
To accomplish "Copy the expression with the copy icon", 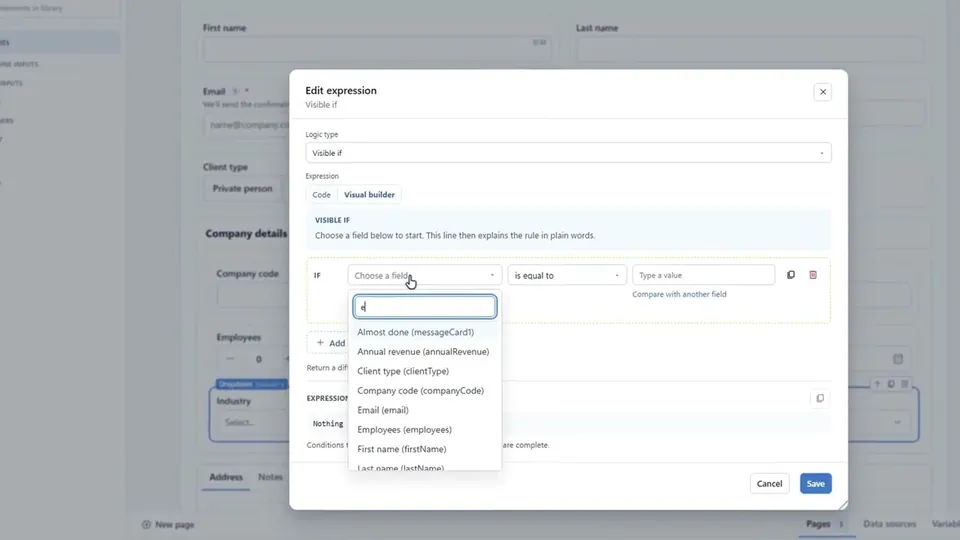I will [x=820, y=399].
